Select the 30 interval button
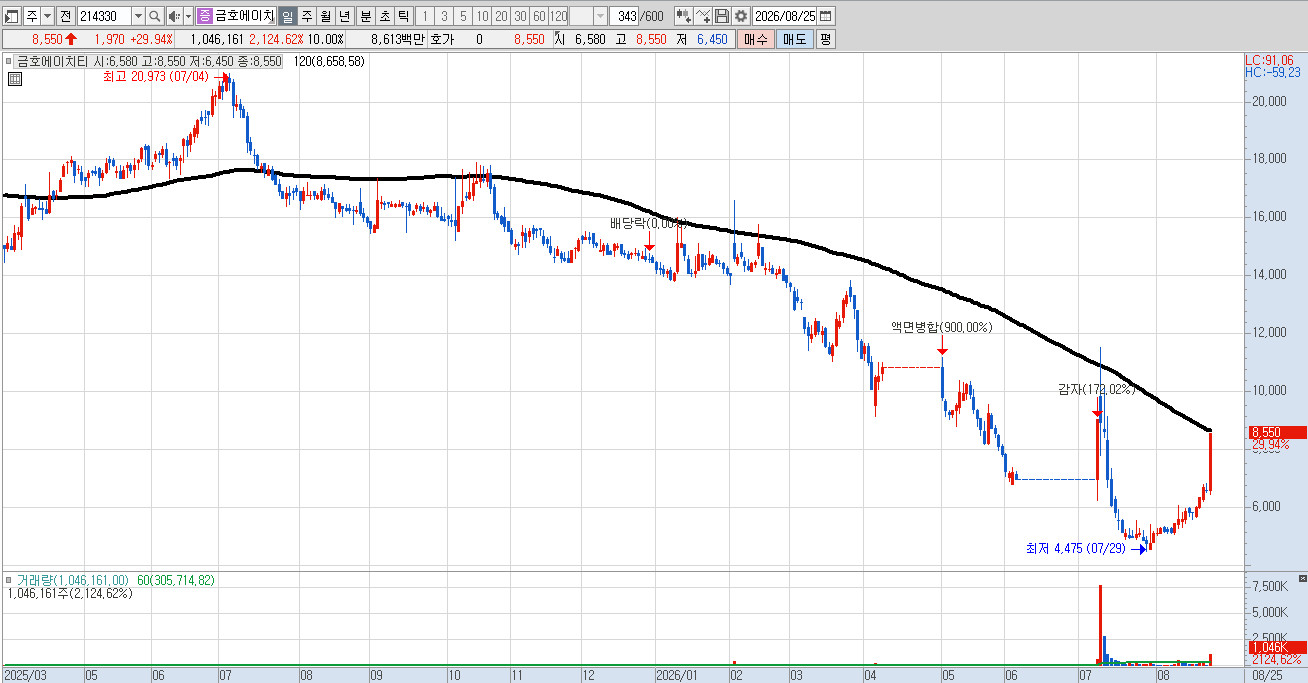Viewport: 1308px width, 683px height. 520,16
